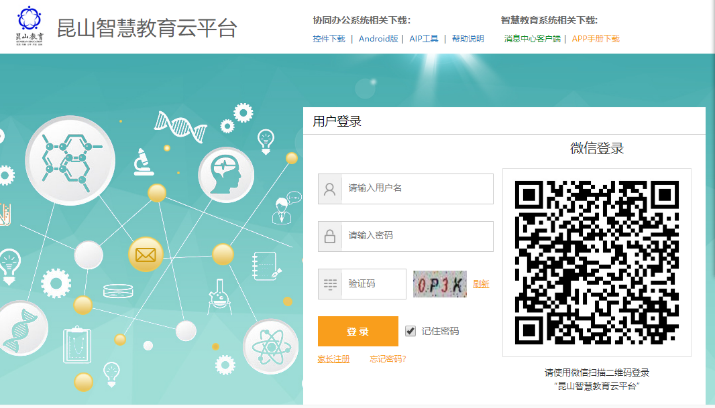
Task: Open the APP手册下载 link
Action: pos(596,39)
